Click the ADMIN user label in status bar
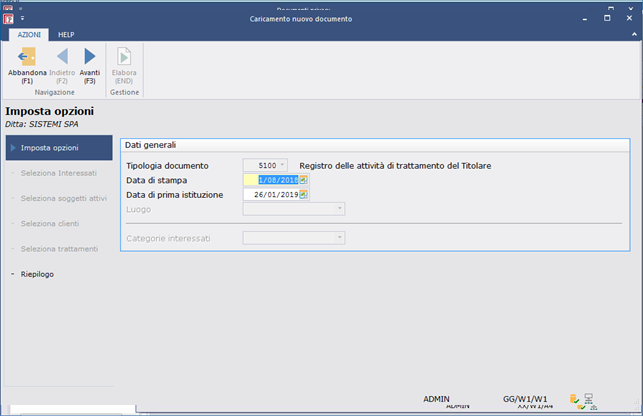The image size is (643, 416). point(436,399)
